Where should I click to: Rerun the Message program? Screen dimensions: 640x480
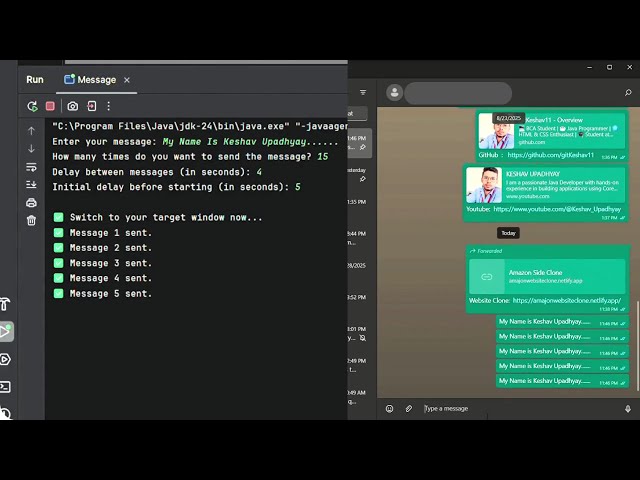click(x=32, y=107)
